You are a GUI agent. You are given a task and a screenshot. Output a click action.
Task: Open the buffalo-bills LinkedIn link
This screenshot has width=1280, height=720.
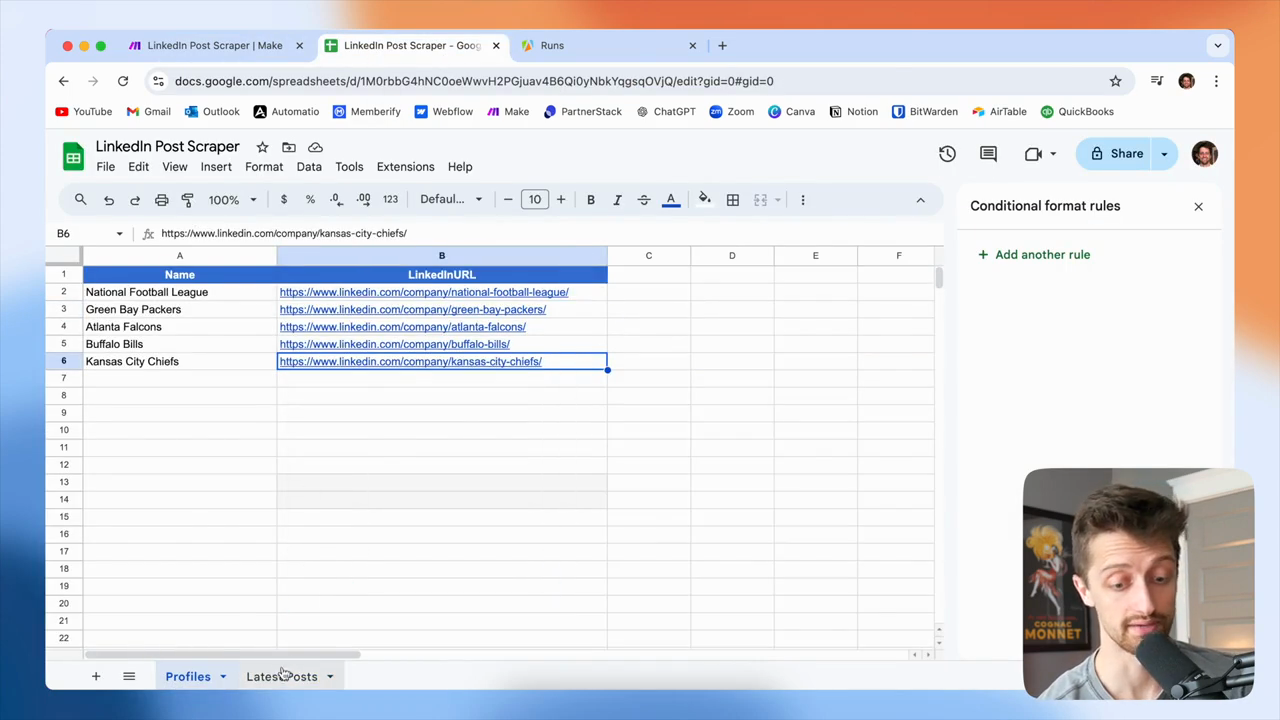[x=395, y=344]
